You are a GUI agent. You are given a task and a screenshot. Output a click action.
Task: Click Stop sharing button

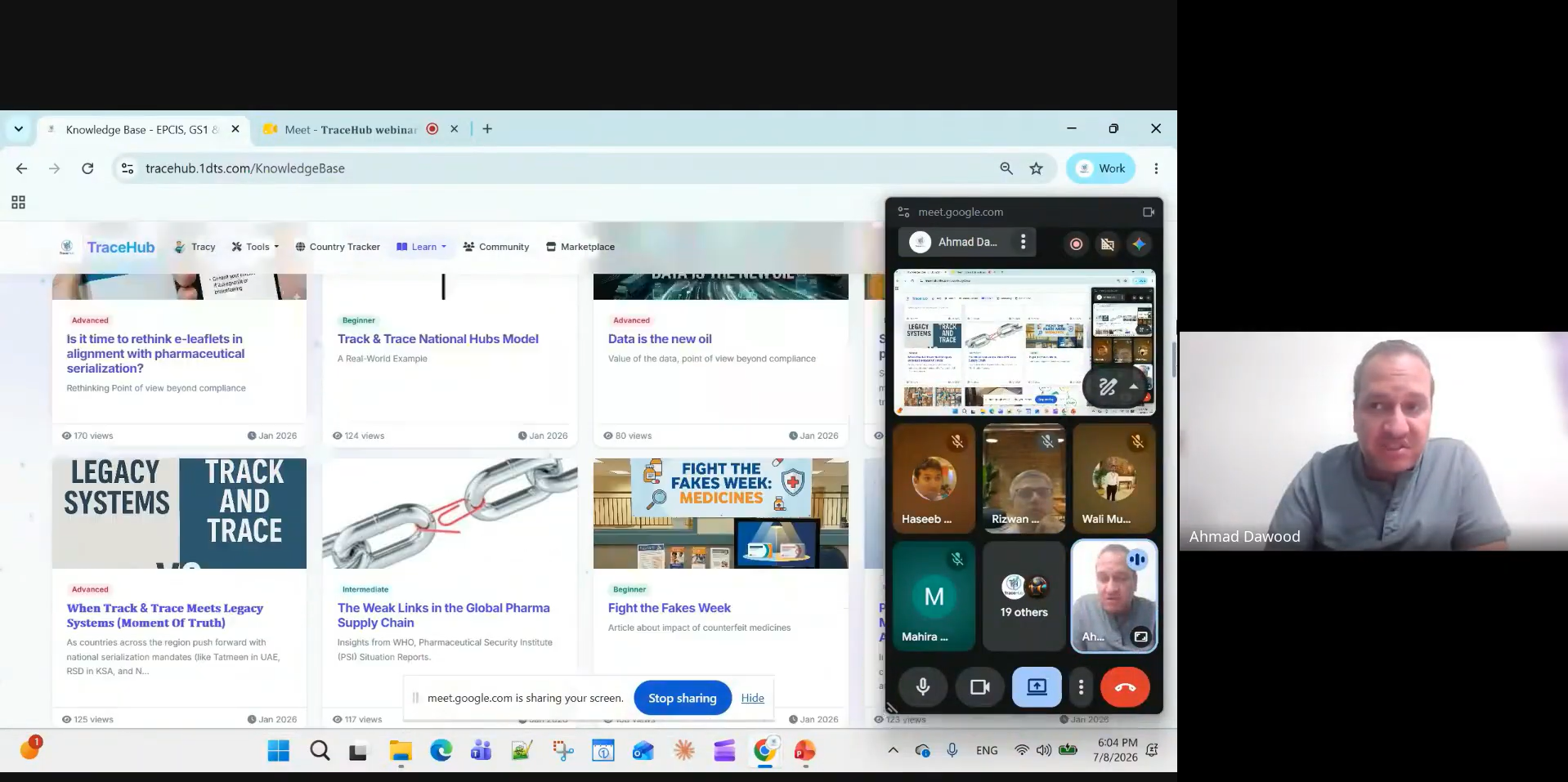[x=683, y=698]
